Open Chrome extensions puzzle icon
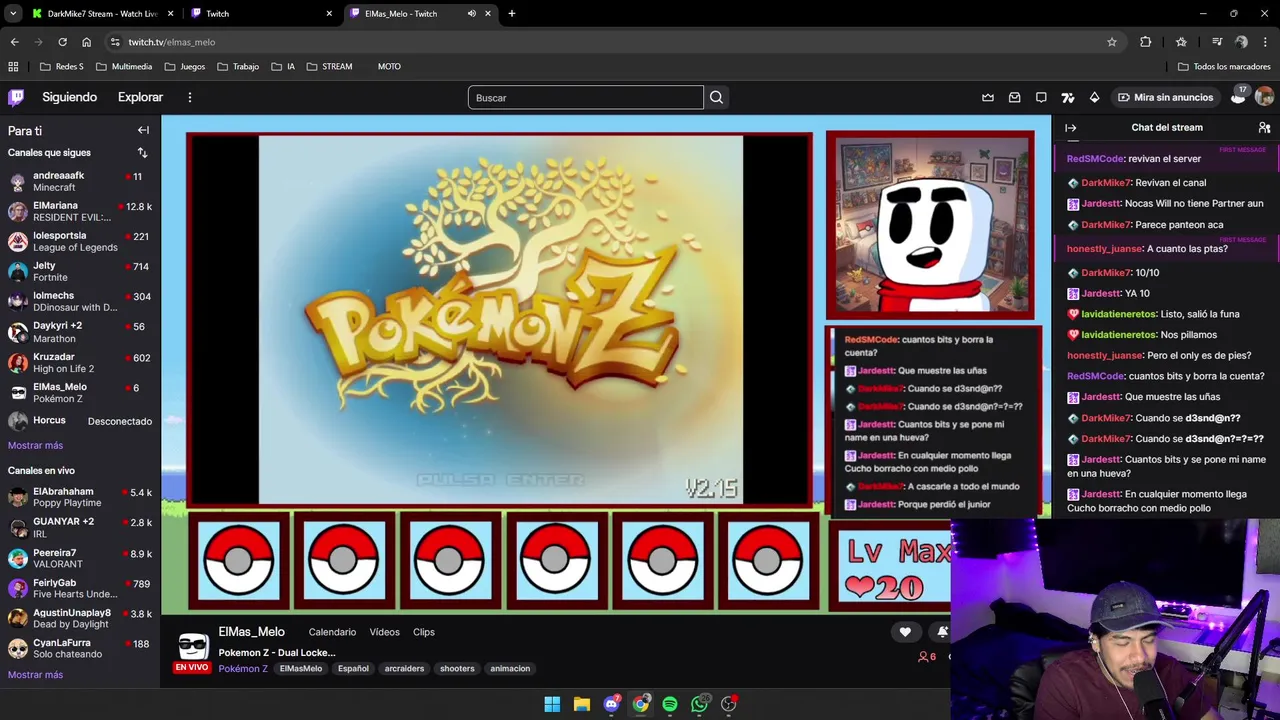The image size is (1280, 720). (x=1146, y=42)
